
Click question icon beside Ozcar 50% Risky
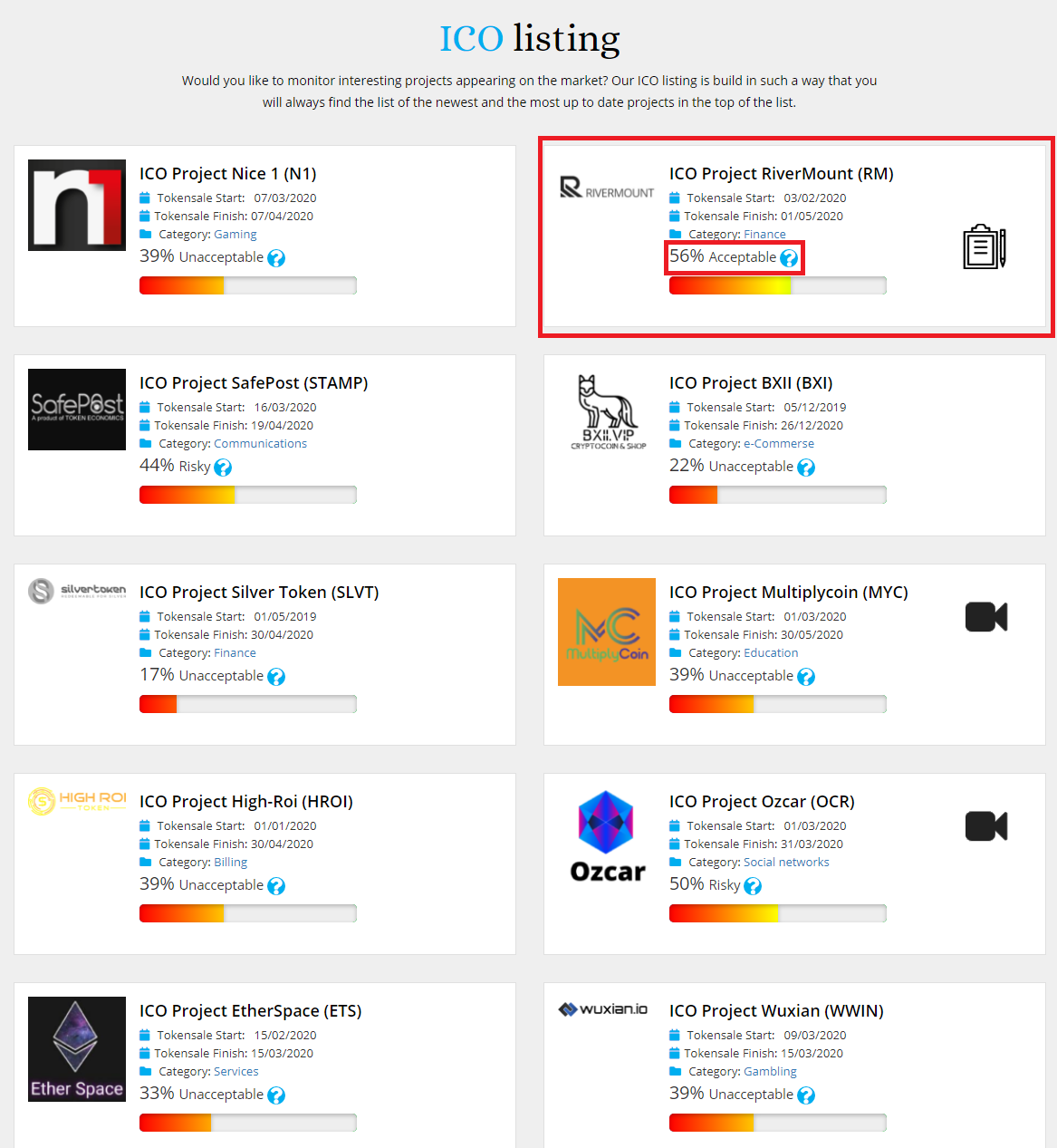click(753, 886)
